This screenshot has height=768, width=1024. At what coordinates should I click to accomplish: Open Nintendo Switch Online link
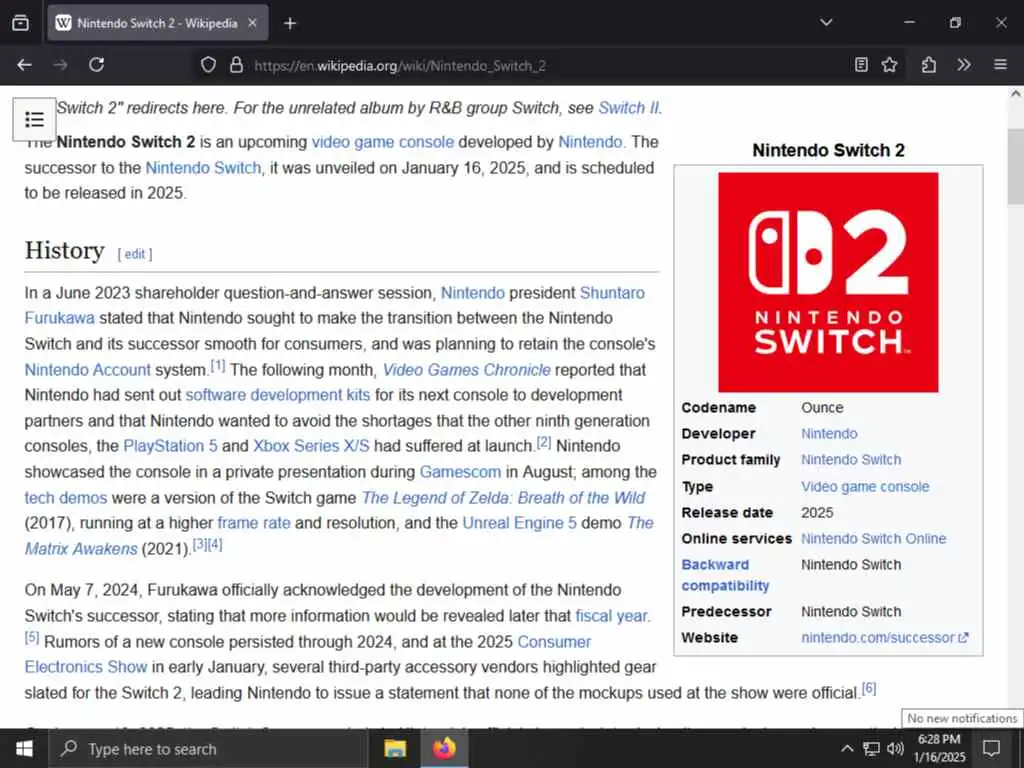tap(874, 539)
